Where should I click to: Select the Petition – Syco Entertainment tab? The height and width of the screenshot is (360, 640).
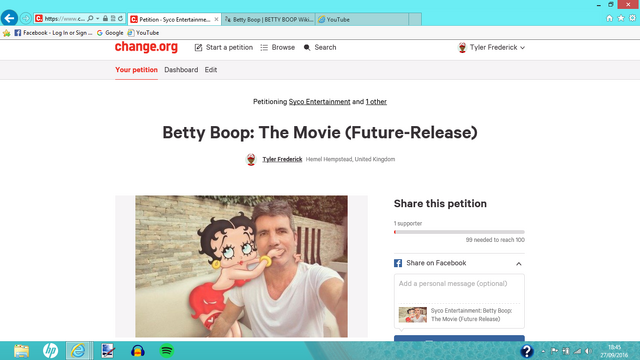[x=174, y=19]
